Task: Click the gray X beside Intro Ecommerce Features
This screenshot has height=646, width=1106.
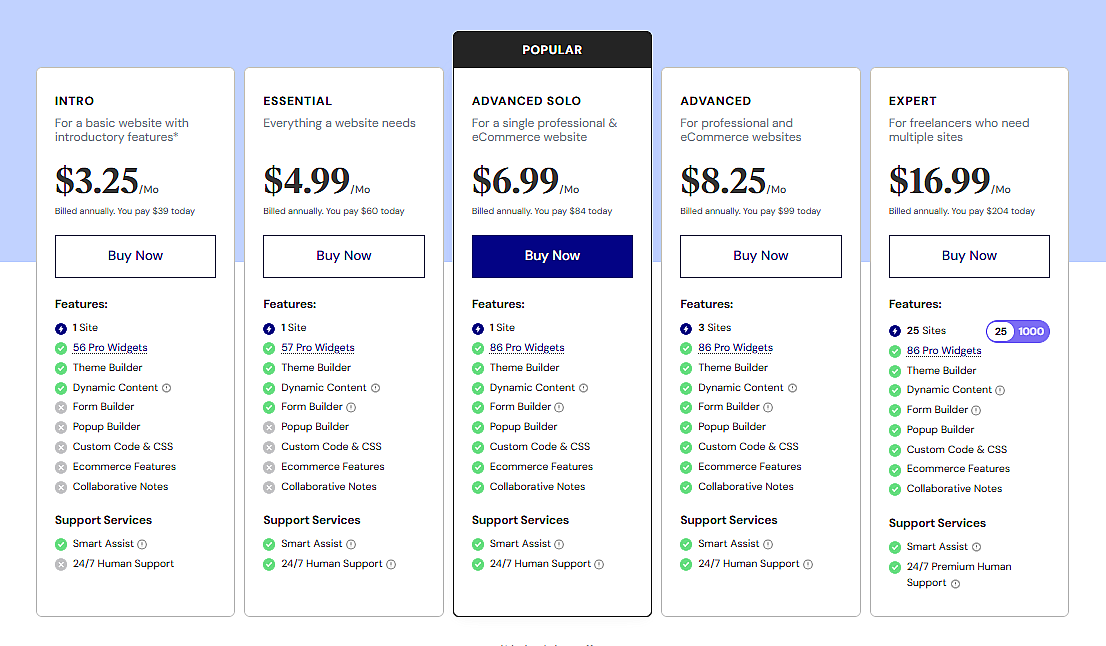Action: [61, 466]
